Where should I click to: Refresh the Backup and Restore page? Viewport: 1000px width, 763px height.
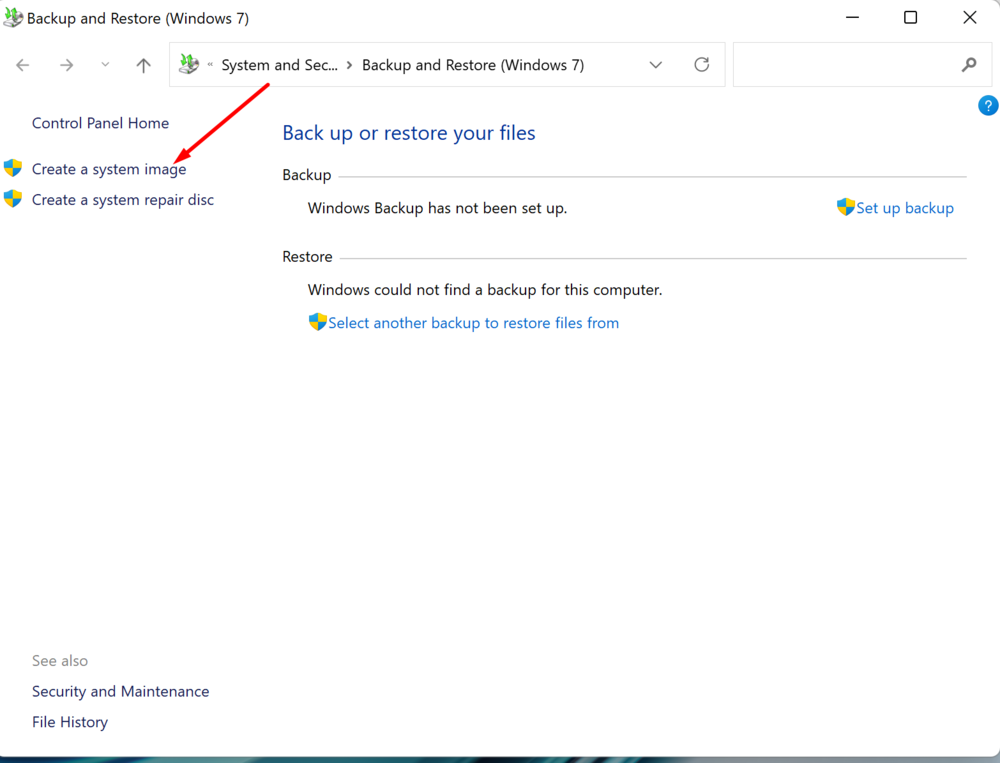point(702,65)
